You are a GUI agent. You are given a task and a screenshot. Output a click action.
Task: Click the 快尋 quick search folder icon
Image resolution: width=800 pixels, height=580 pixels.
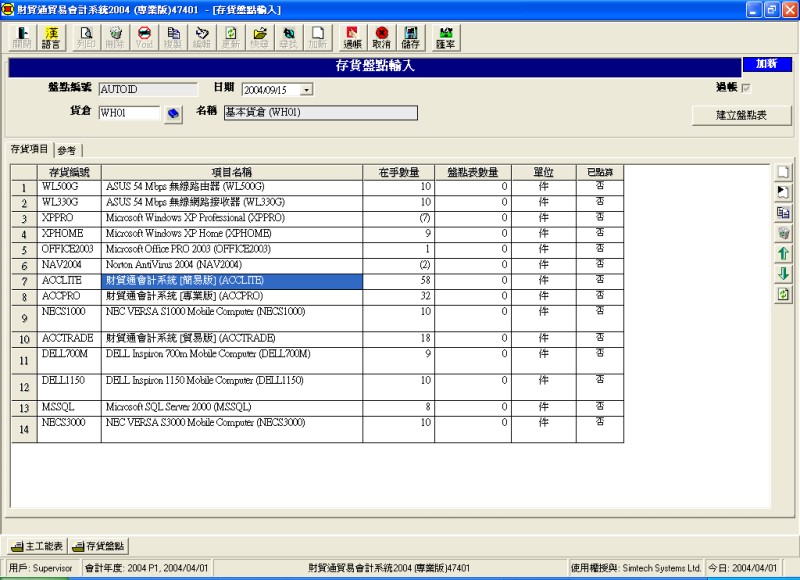coord(260,38)
